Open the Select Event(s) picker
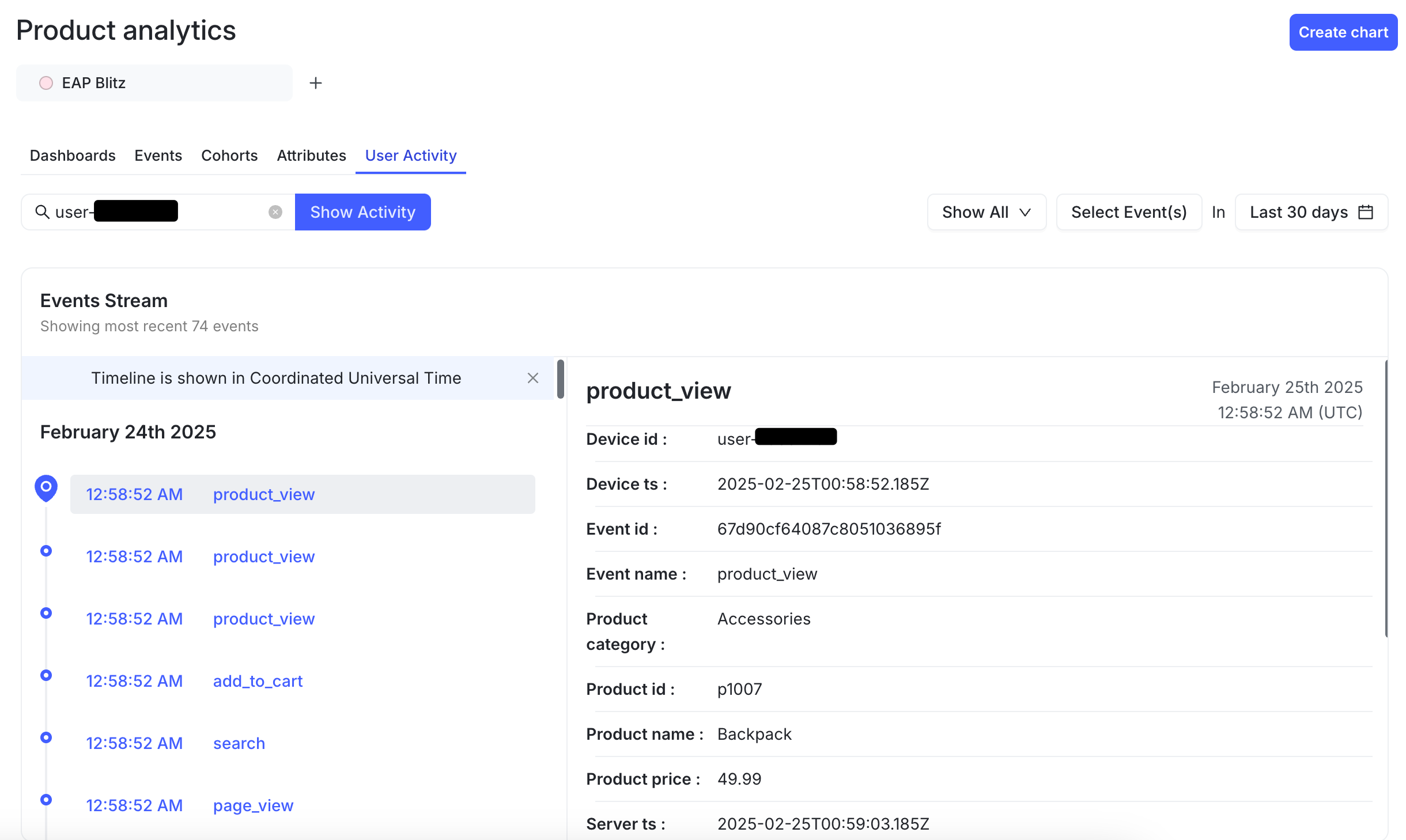This screenshot has width=1406, height=840. pyautogui.click(x=1128, y=212)
